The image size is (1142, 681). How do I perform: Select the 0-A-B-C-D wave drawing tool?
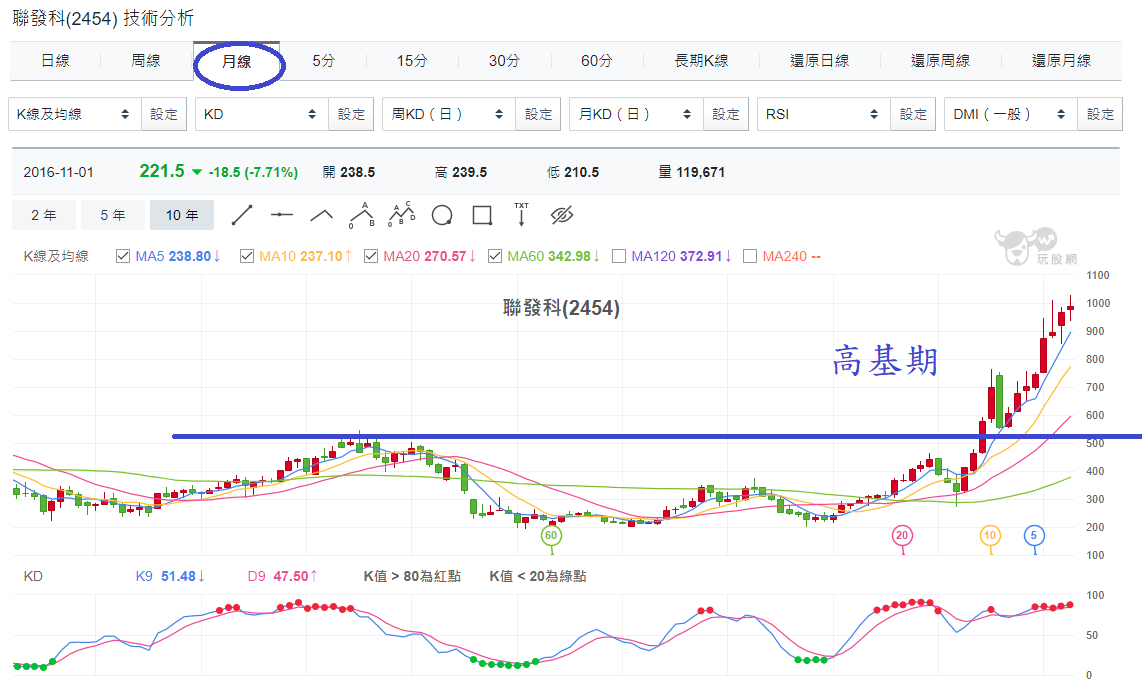coord(401,215)
